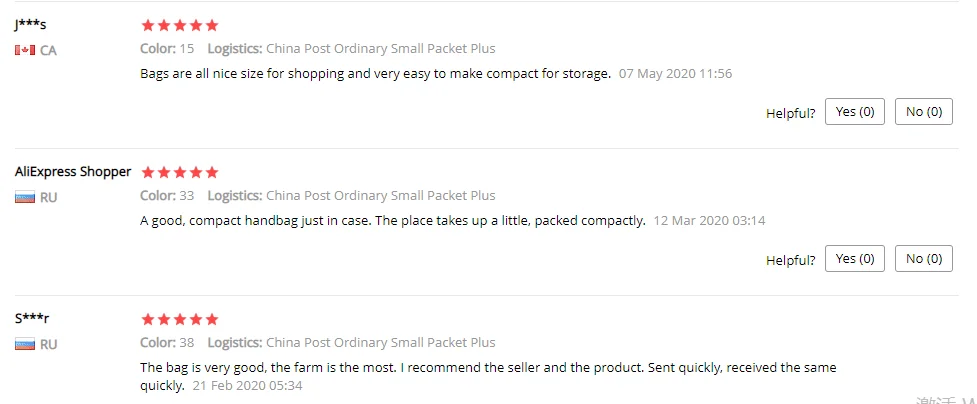Click the AliExpress Shopper reviewer name
The image size is (977, 404).
pos(73,172)
